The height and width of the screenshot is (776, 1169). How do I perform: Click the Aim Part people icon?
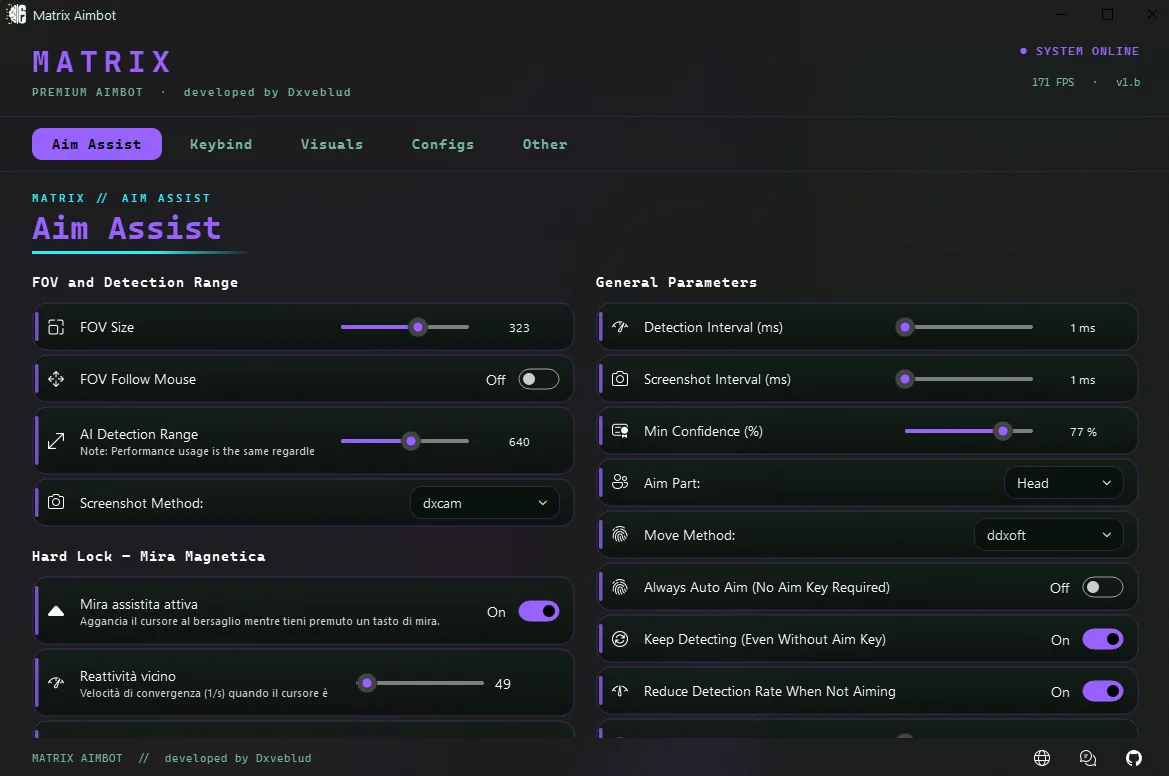tap(620, 482)
